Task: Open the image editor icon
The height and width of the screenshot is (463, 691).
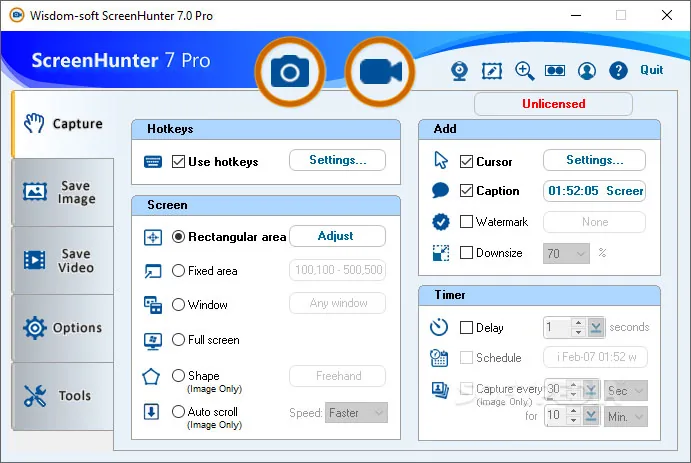Action: click(x=492, y=71)
